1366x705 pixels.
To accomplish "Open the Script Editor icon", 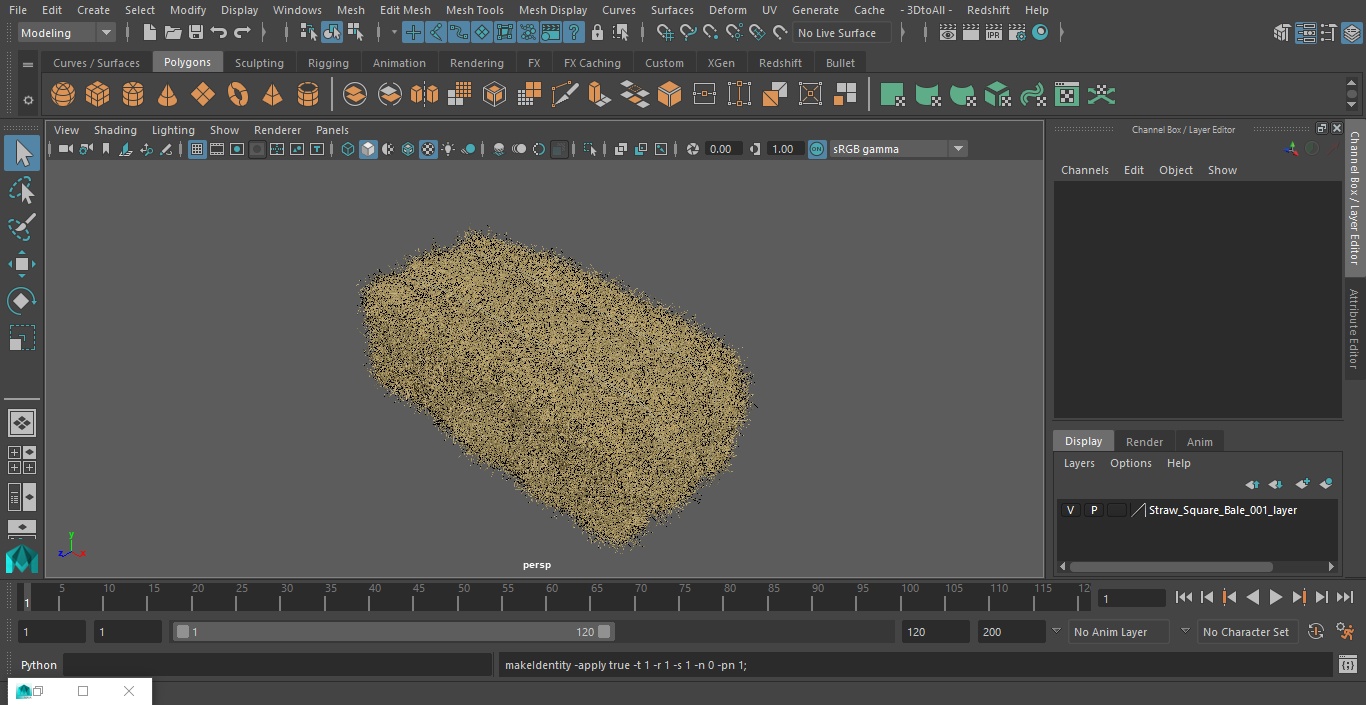I will (1348, 664).
